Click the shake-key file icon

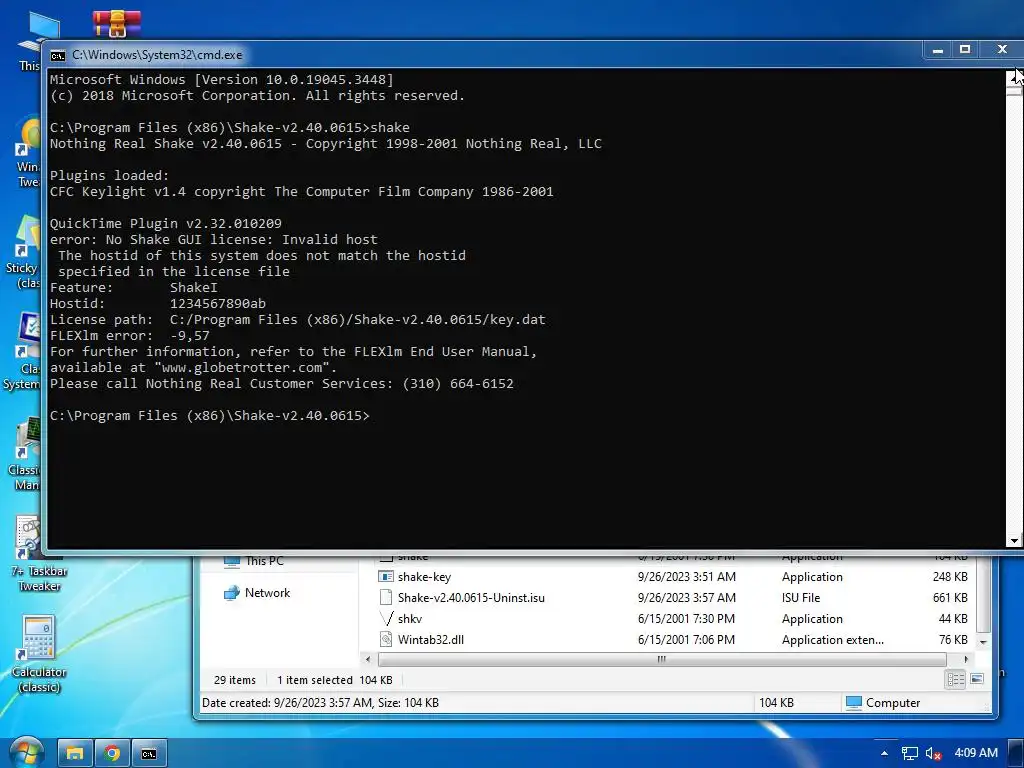tap(386, 577)
